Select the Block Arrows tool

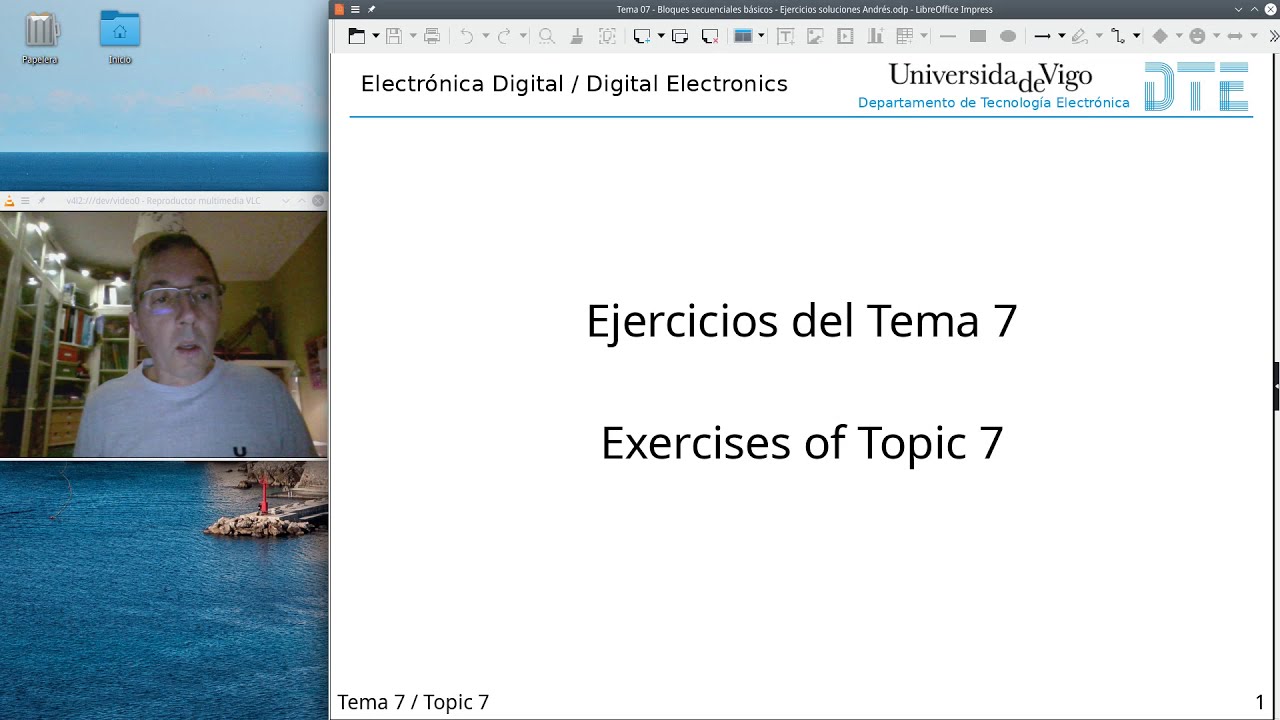pyautogui.click(x=1235, y=36)
